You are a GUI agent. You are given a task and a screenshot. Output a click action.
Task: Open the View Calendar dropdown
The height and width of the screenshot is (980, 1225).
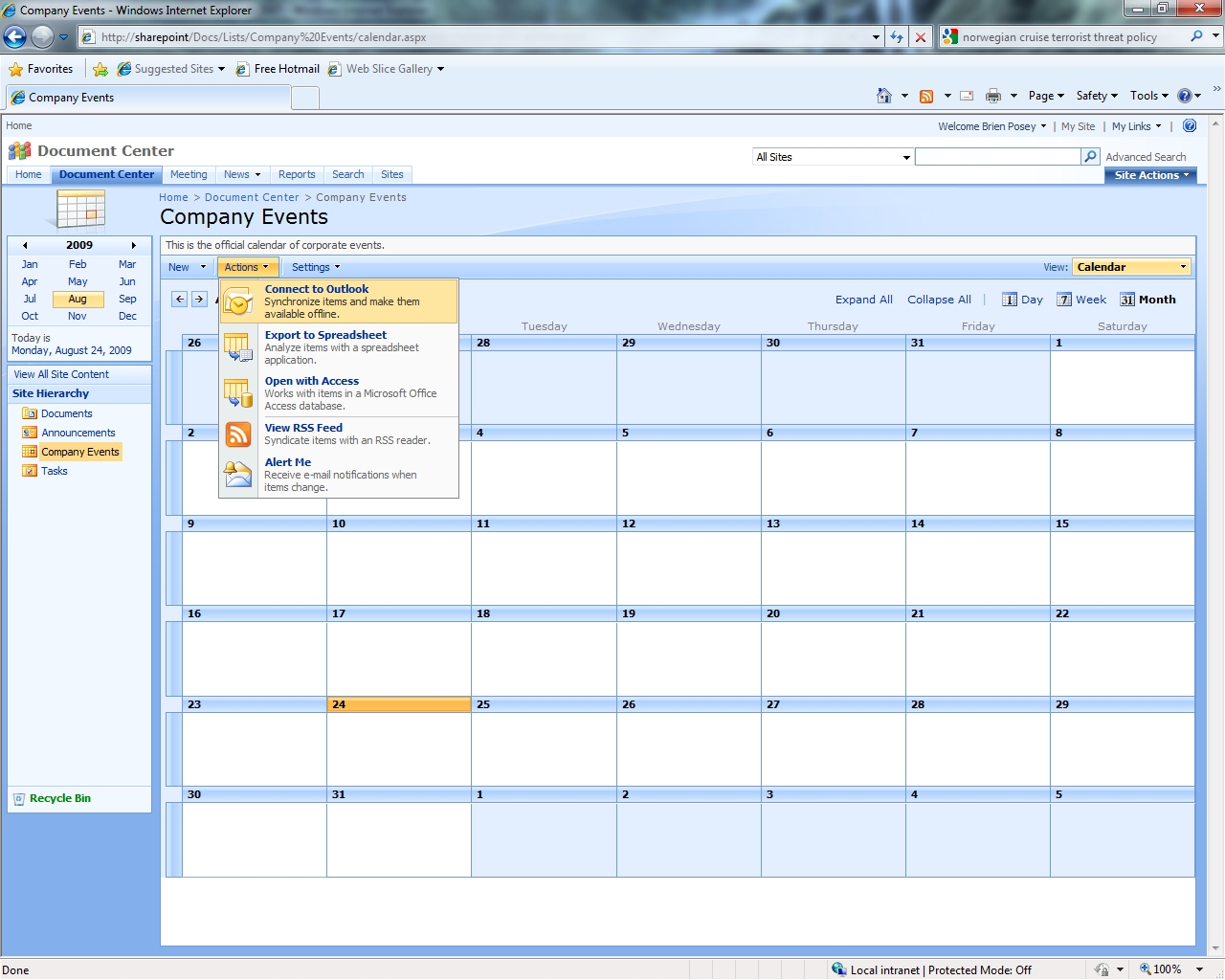click(1131, 267)
